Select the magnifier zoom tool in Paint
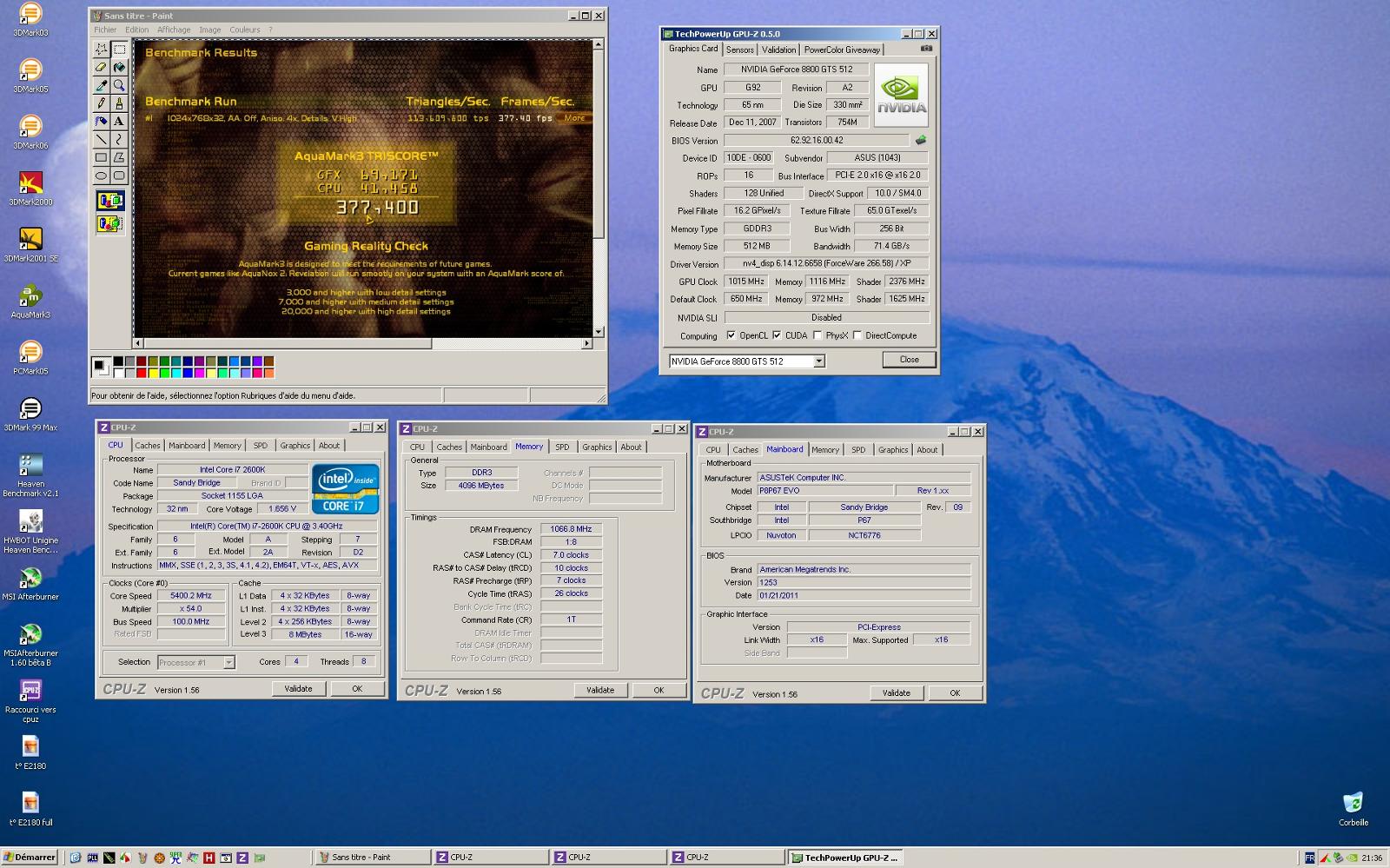The image size is (1390, 868). point(119,86)
